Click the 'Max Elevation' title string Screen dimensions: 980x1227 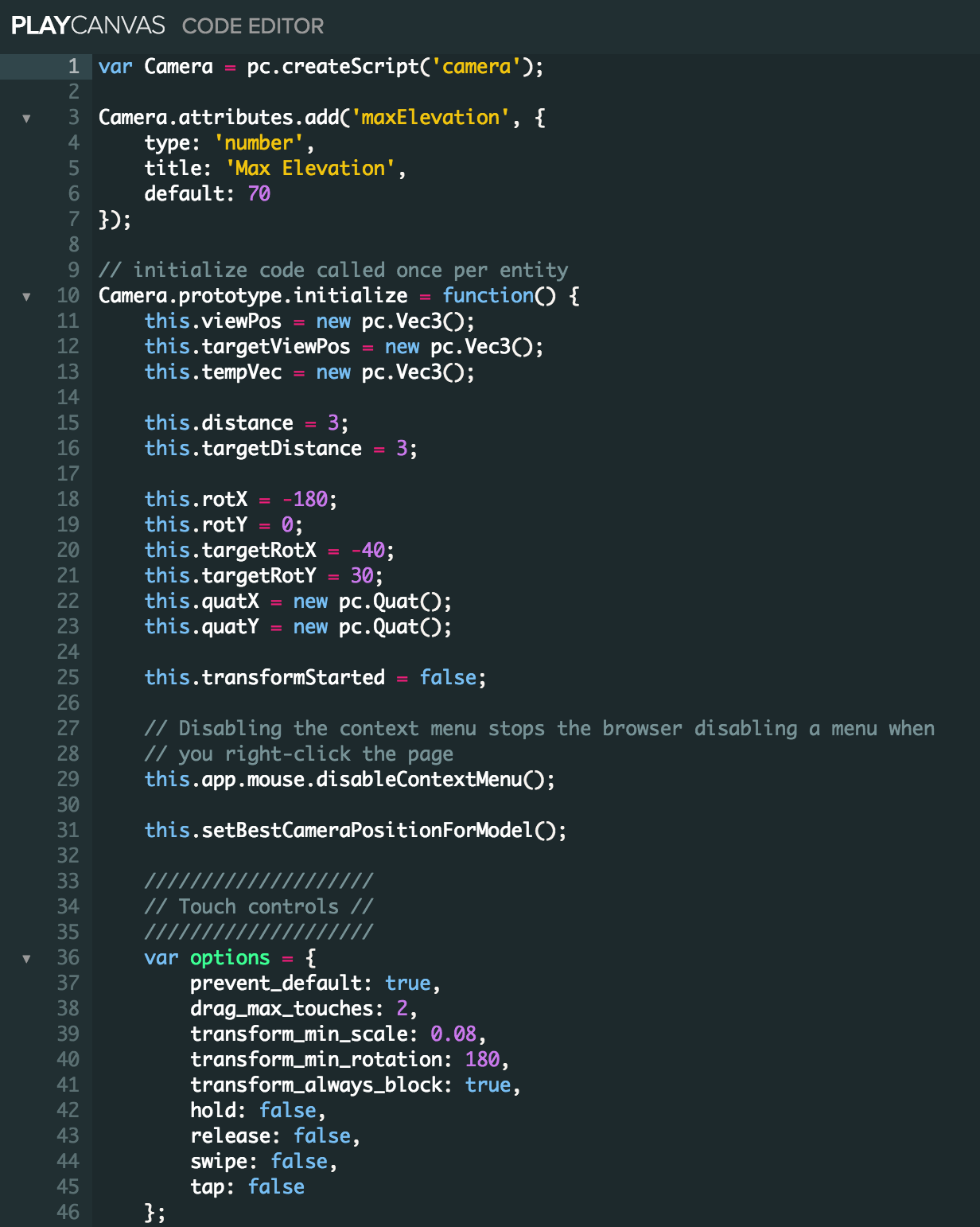[310, 168]
